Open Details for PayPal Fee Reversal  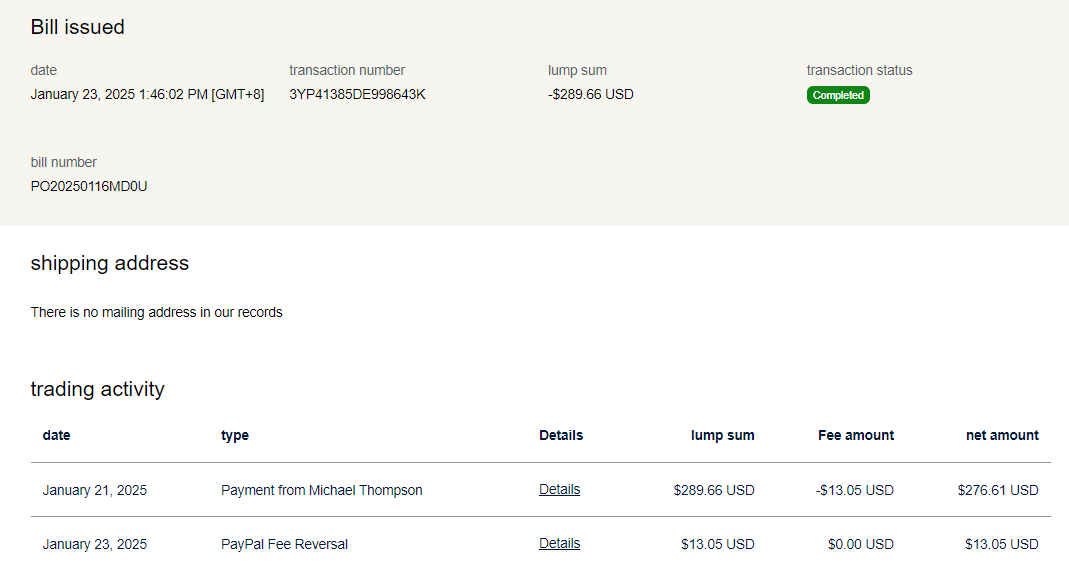coord(559,544)
